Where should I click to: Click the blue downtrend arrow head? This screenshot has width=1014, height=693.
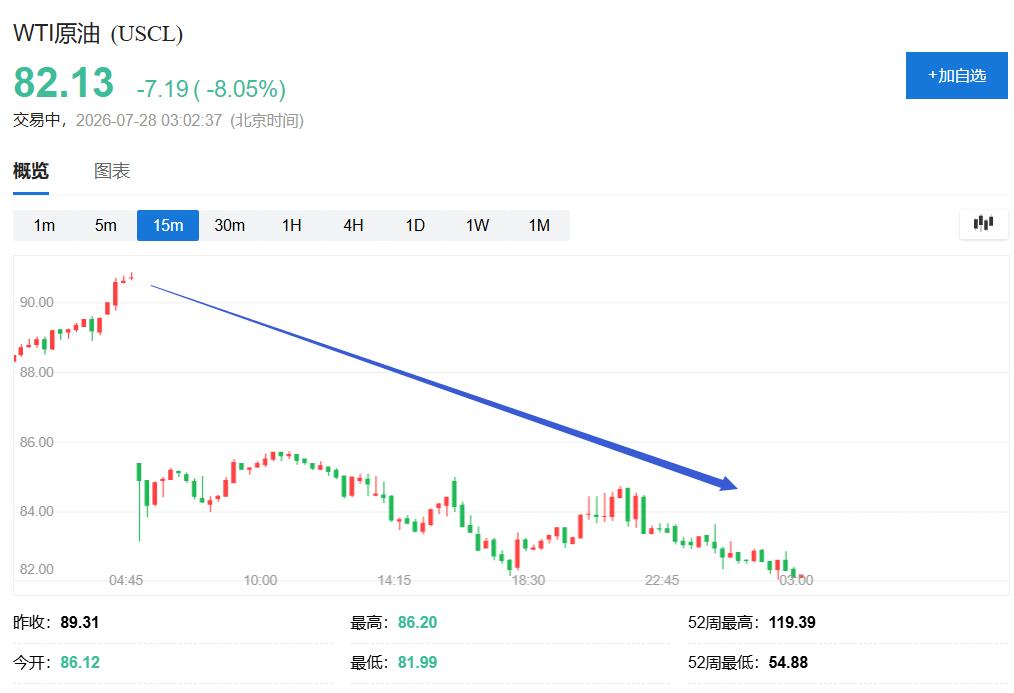coord(727,483)
